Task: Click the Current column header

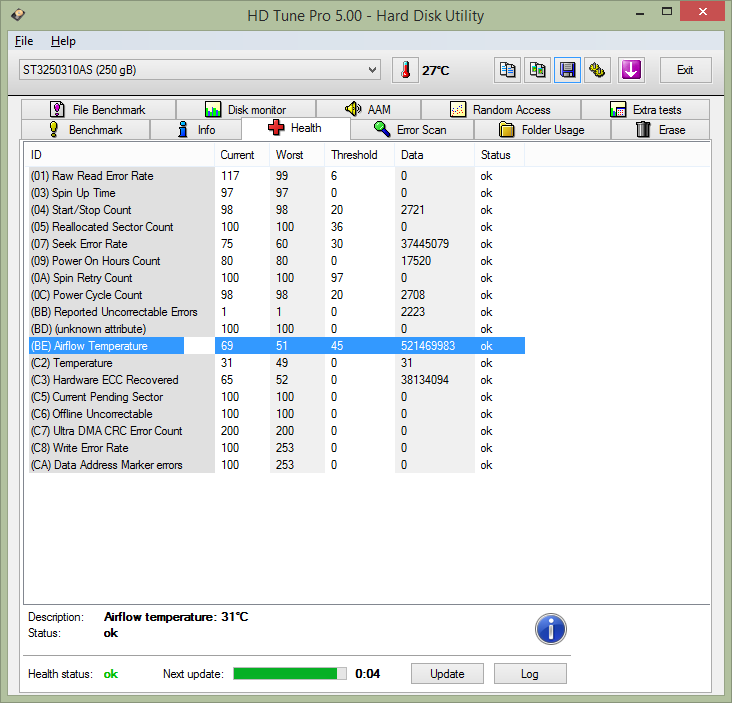Action: 242,155
